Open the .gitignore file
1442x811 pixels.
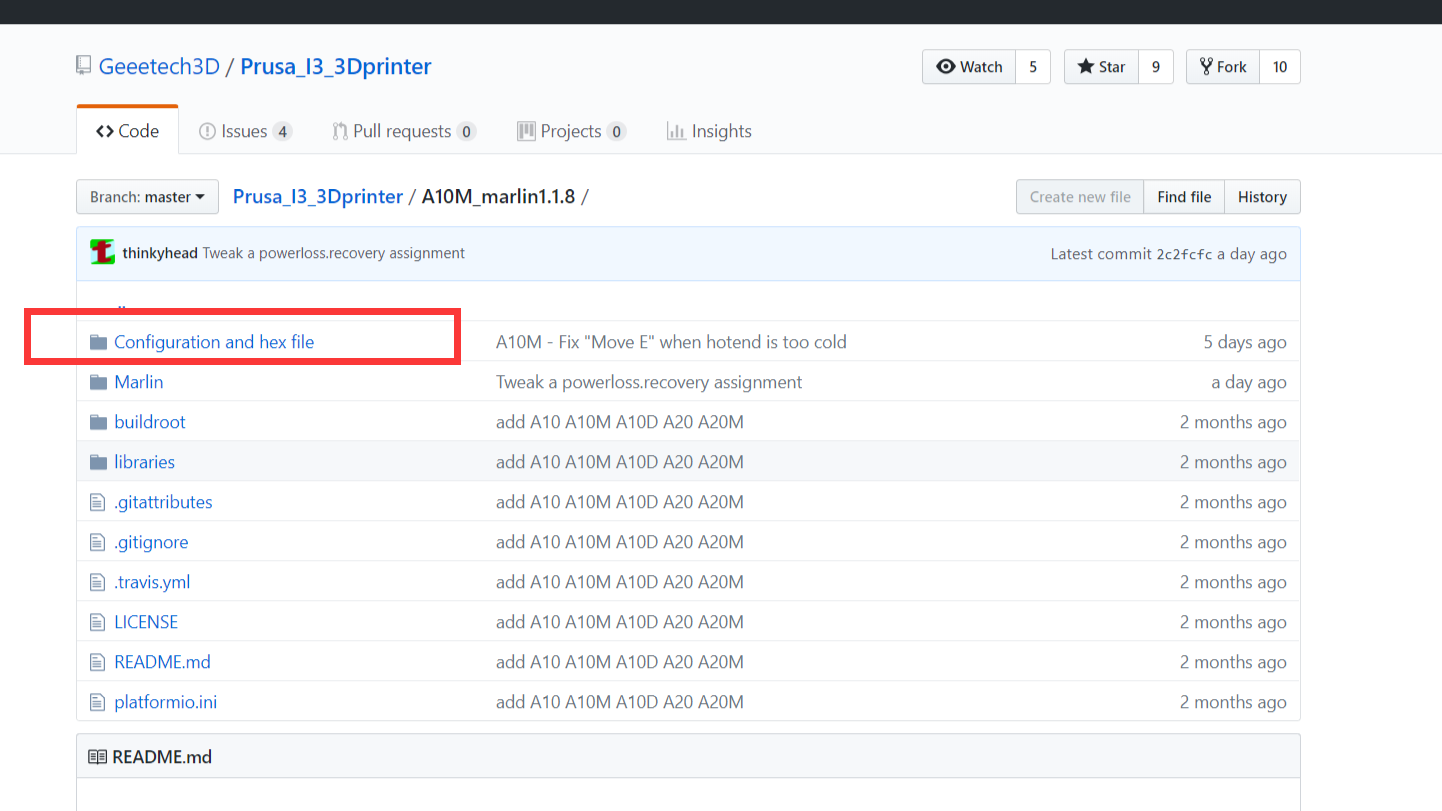coord(151,542)
